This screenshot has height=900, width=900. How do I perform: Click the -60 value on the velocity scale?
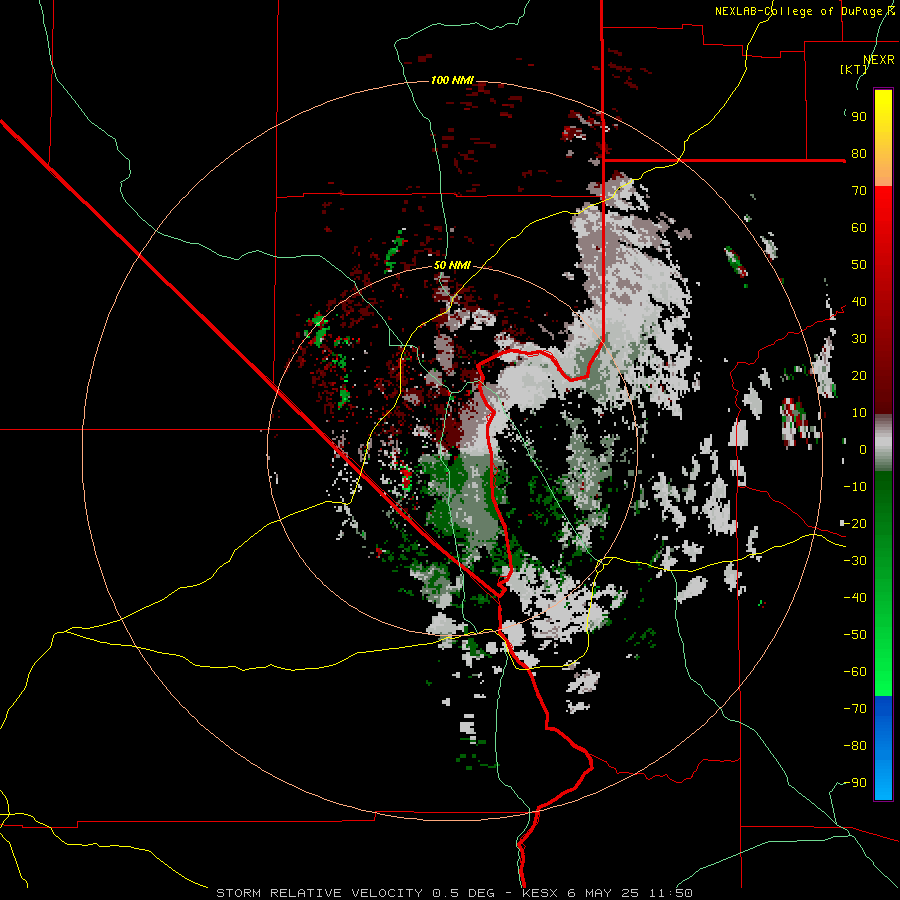click(x=855, y=672)
